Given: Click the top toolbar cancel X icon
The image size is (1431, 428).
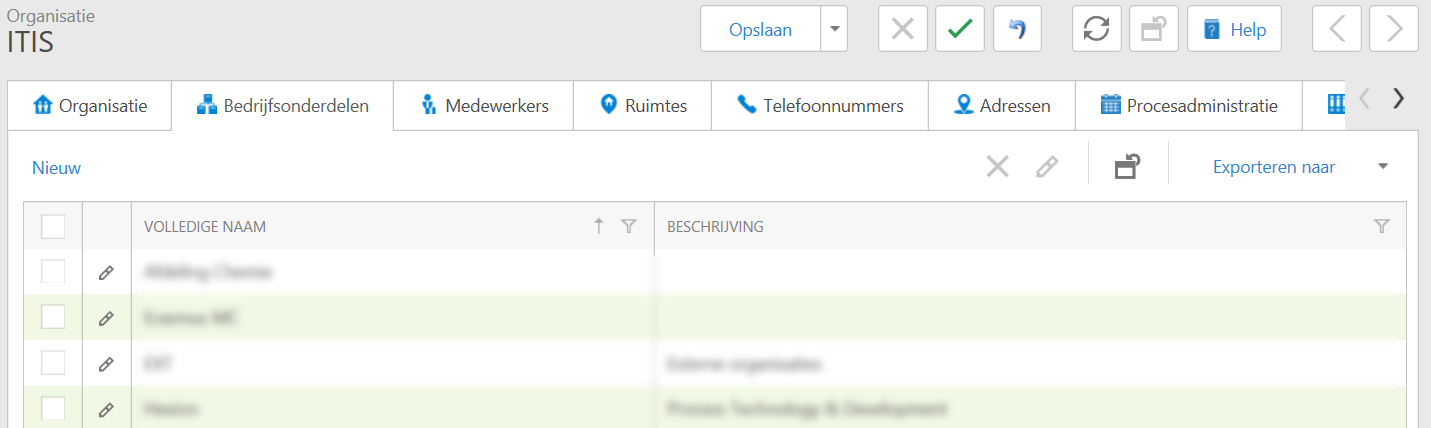Looking at the screenshot, I should (903, 30).
